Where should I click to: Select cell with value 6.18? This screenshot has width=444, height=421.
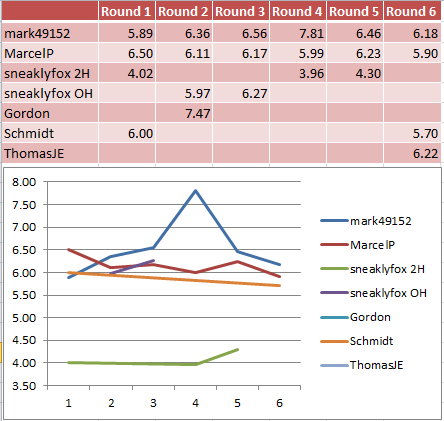(413, 33)
